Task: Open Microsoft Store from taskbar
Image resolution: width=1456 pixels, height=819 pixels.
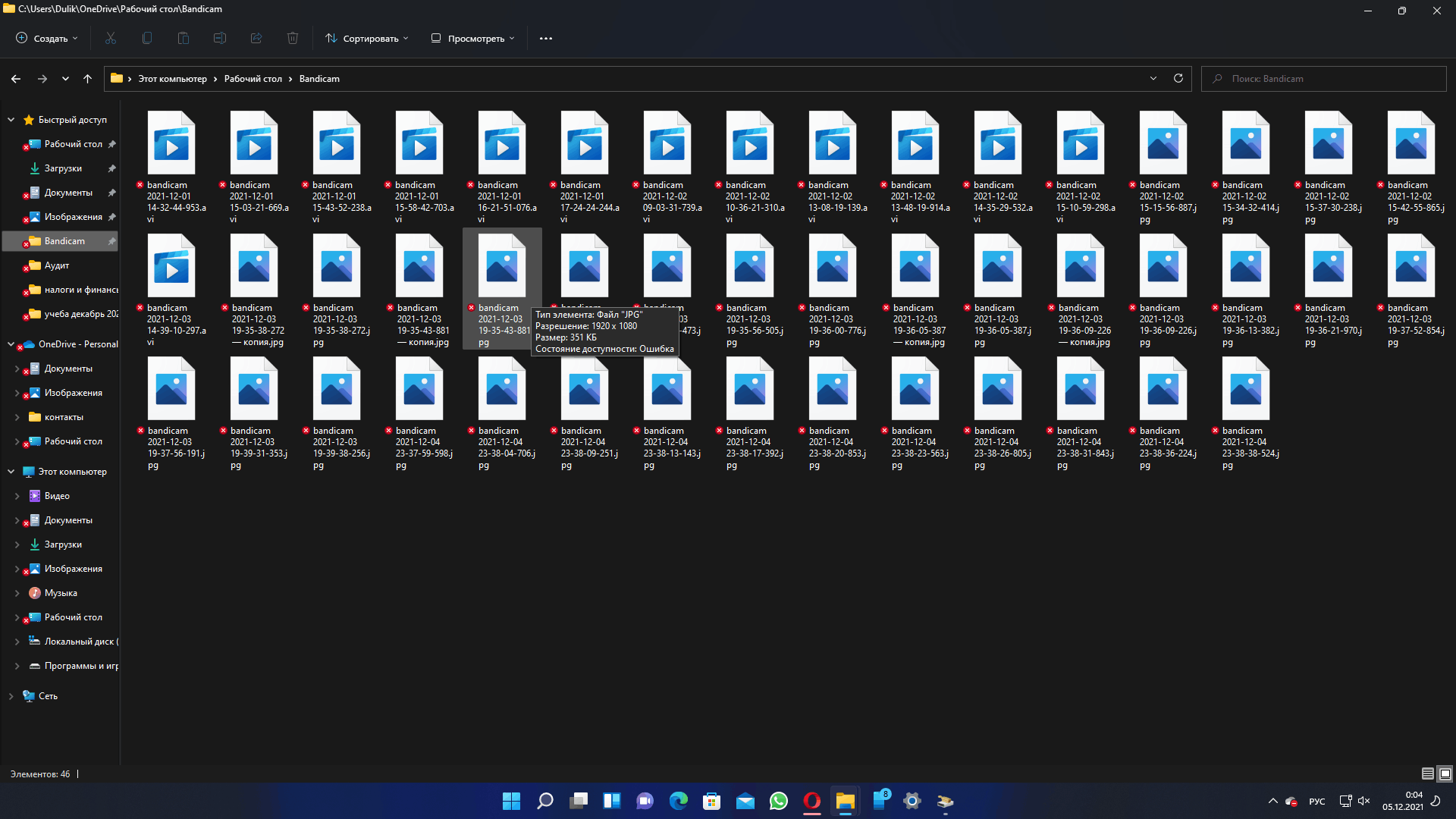Action: point(712,801)
